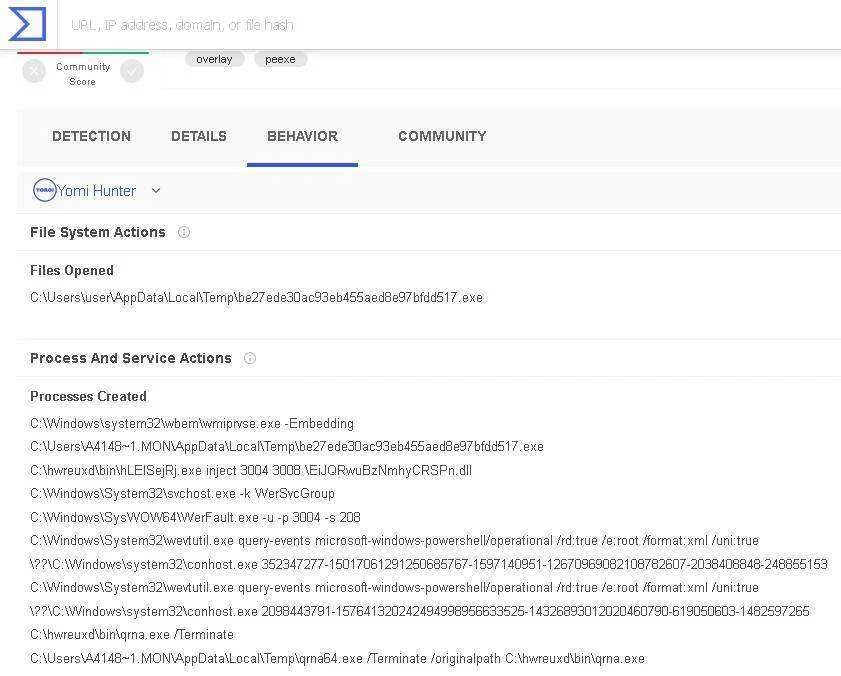Click the Community Score label
This screenshot has width=841, height=676.
point(83,74)
